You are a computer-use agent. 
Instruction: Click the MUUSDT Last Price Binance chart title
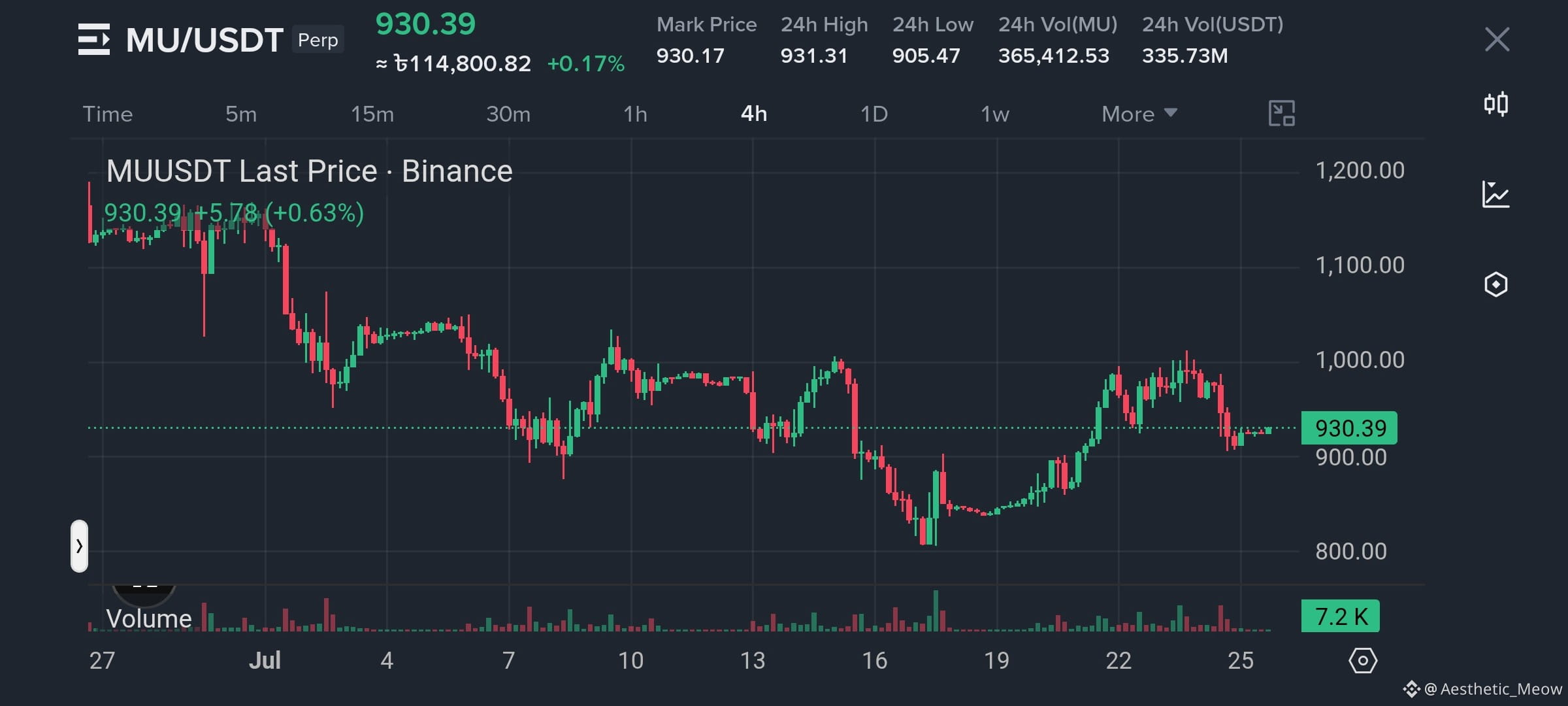[x=309, y=171]
